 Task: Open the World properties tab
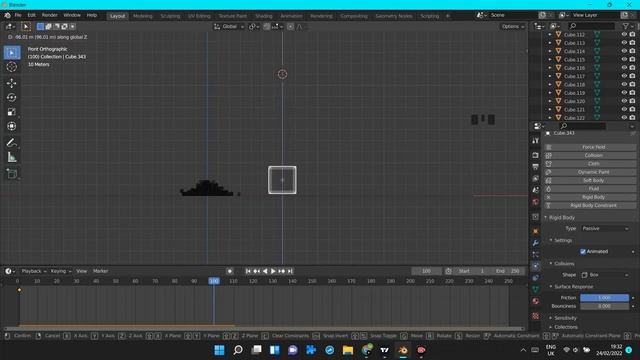click(x=536, y=202)
